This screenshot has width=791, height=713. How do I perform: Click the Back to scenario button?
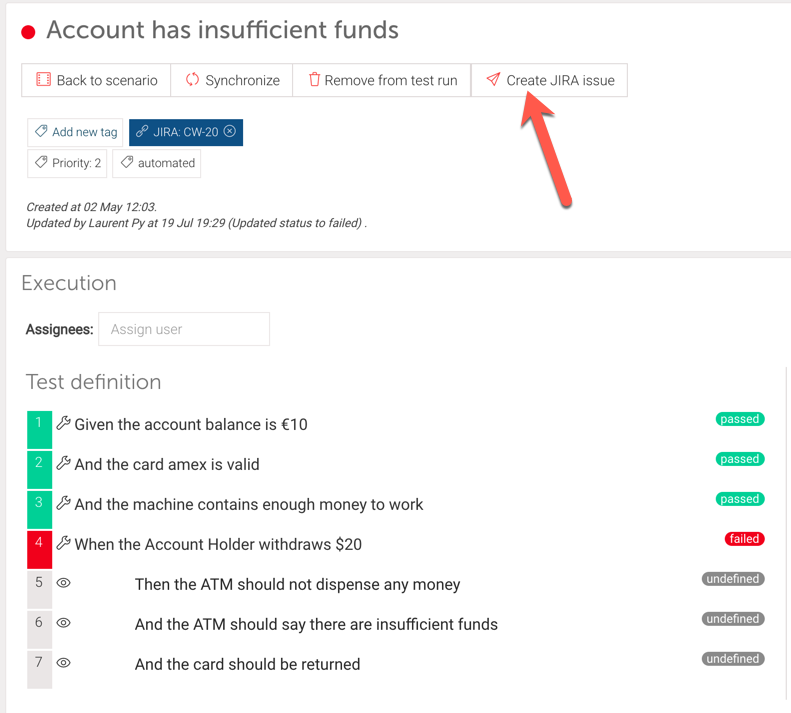pos(96,80)
